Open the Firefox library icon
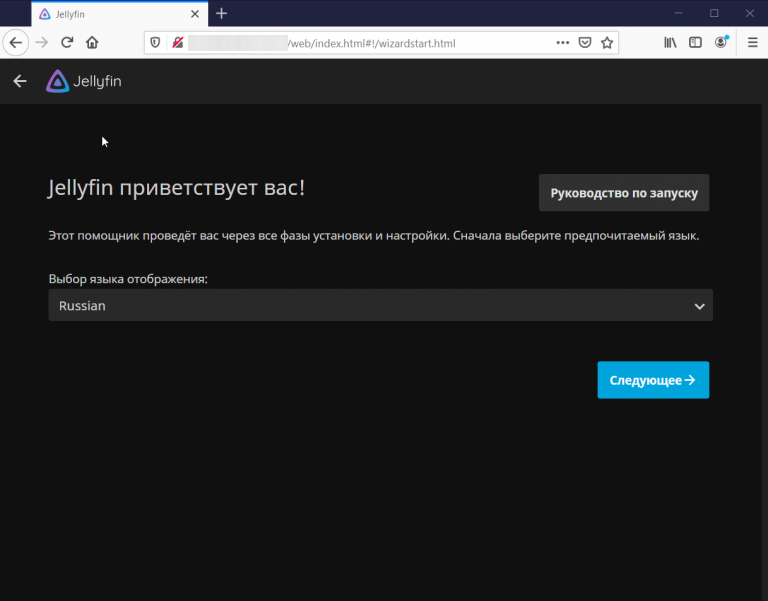768x601 pixels. (x=671, y=43)
